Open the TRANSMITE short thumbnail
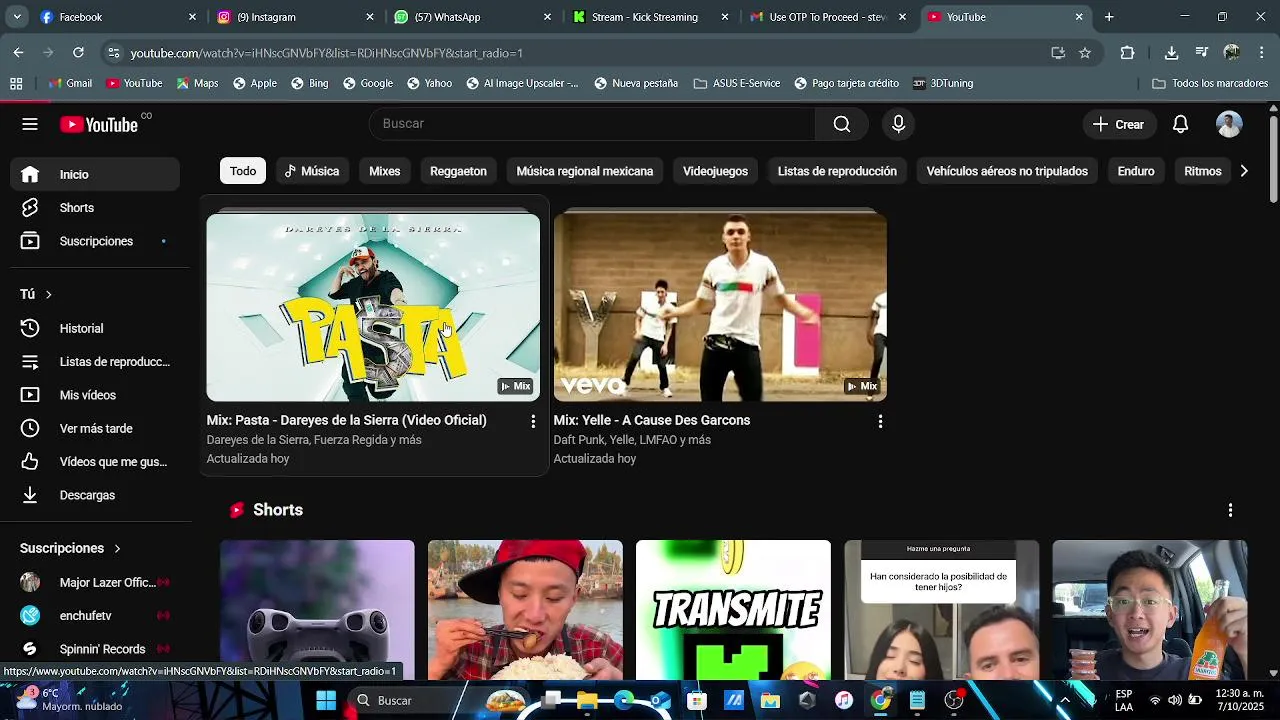The image size is (1280, 720). pos(733,610)
